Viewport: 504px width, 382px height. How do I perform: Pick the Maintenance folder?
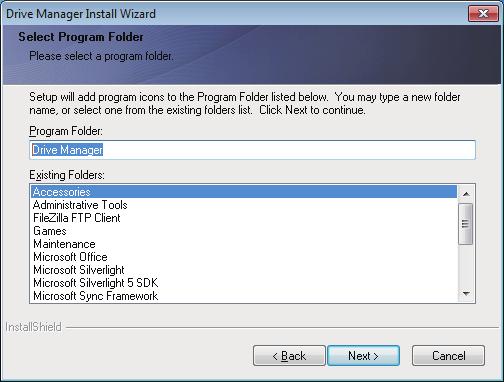[244, 244]
